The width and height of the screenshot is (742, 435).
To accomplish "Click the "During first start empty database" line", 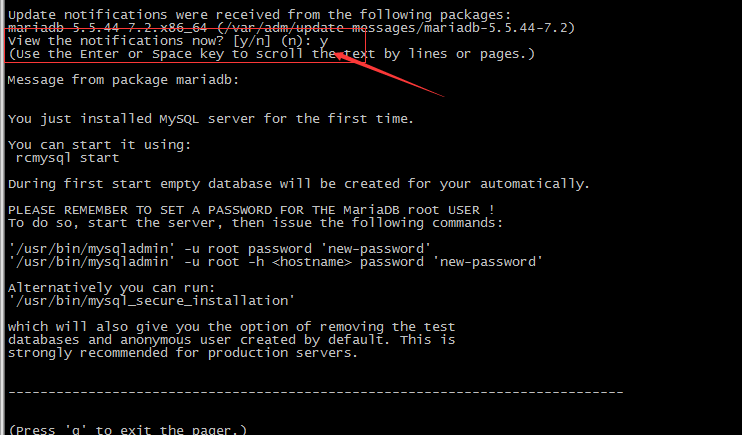I will (x=298, y=183).
